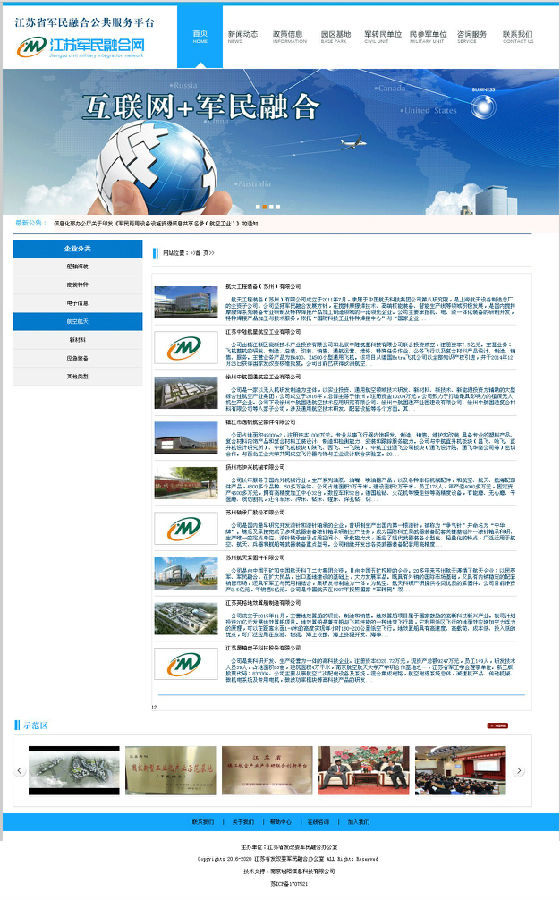Open the 镇江 aviation company title link
The width and height of the screenshot is (560, 900).
260,422
